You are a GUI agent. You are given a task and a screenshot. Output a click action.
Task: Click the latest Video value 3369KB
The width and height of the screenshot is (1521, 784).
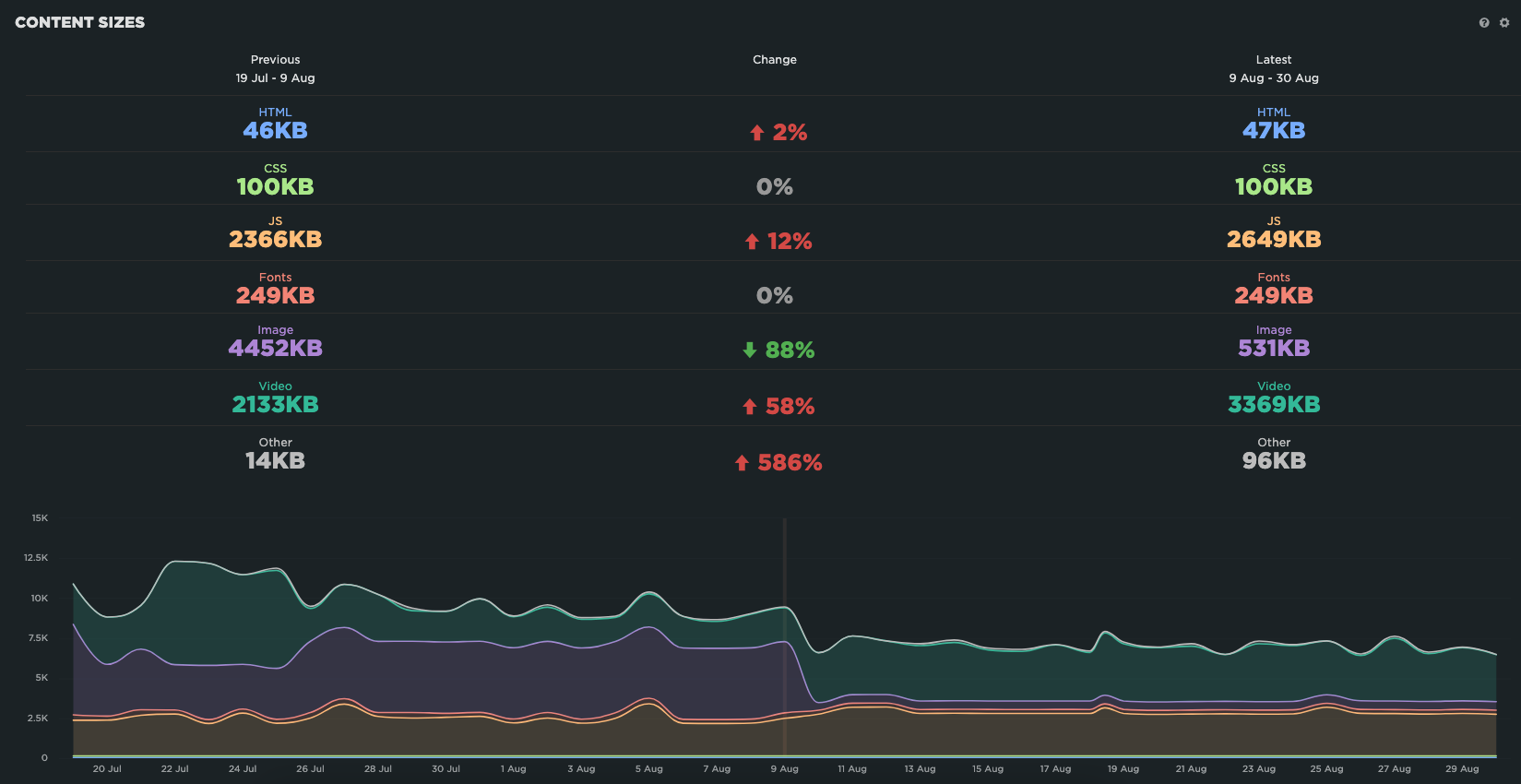pos(1273,405)
